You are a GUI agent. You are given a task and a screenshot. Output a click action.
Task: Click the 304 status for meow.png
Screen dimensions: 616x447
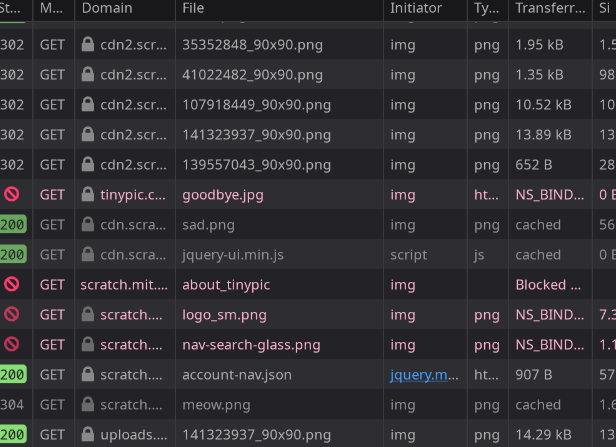pyautogui.click(x=12, y=405)
